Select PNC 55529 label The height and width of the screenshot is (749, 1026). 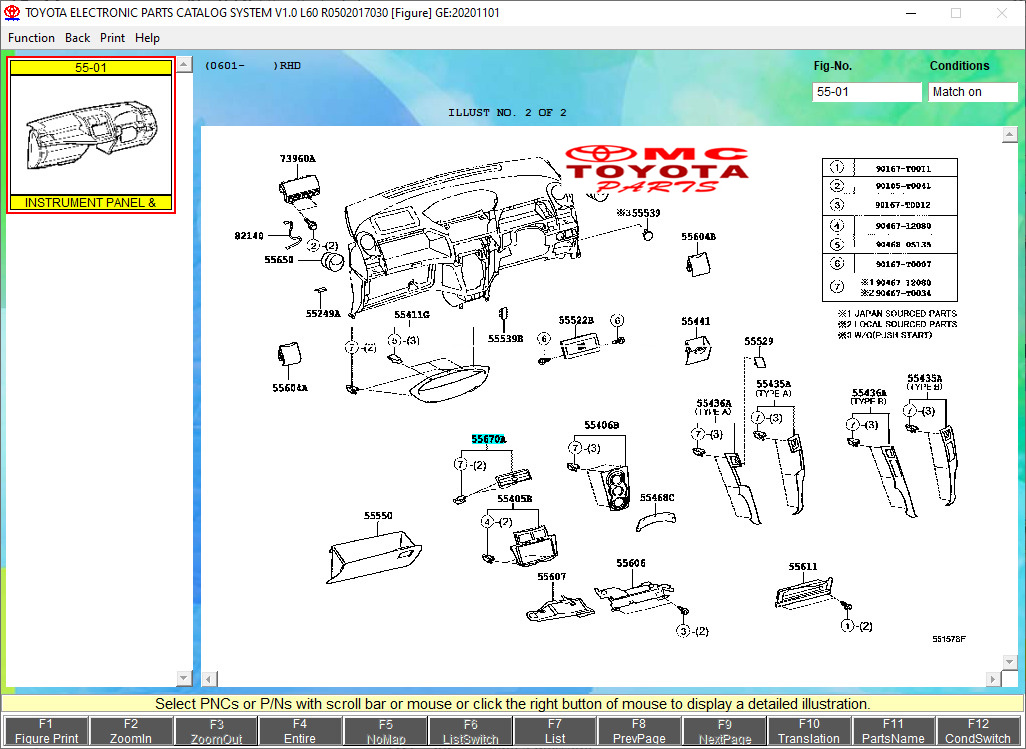click(x=759, y=341)
